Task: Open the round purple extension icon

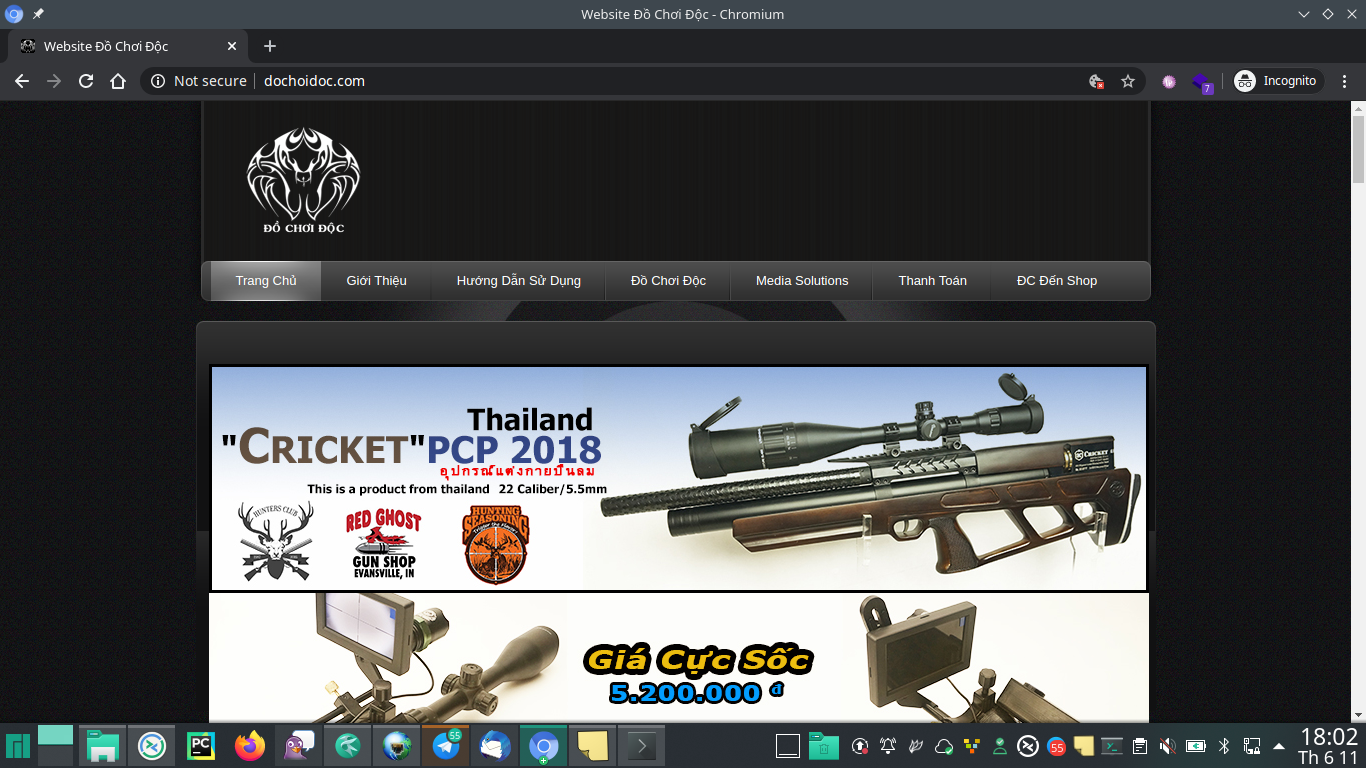Action: point(1169,81)
